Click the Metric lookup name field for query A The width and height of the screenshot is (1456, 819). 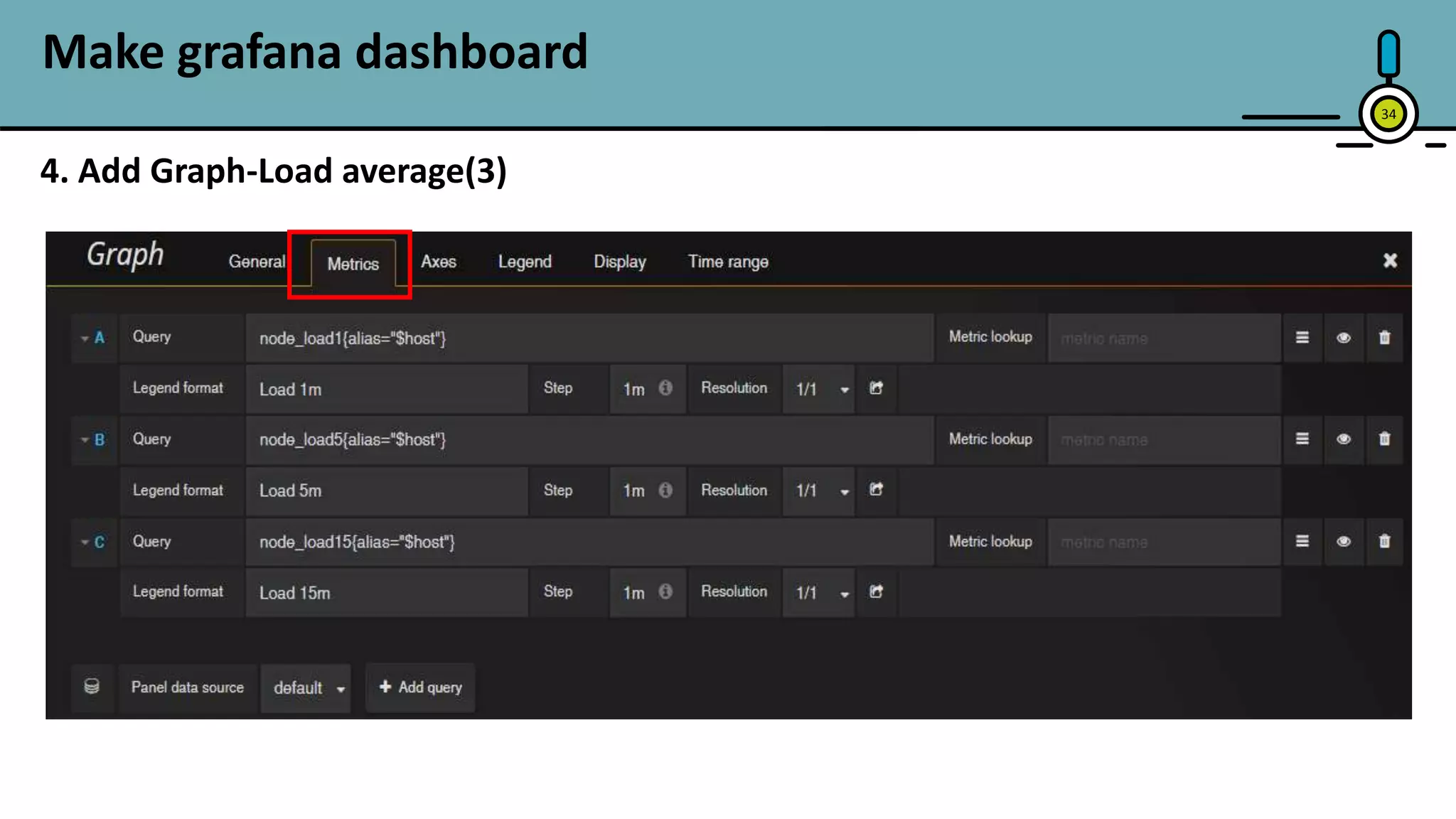click(1164, 338)
